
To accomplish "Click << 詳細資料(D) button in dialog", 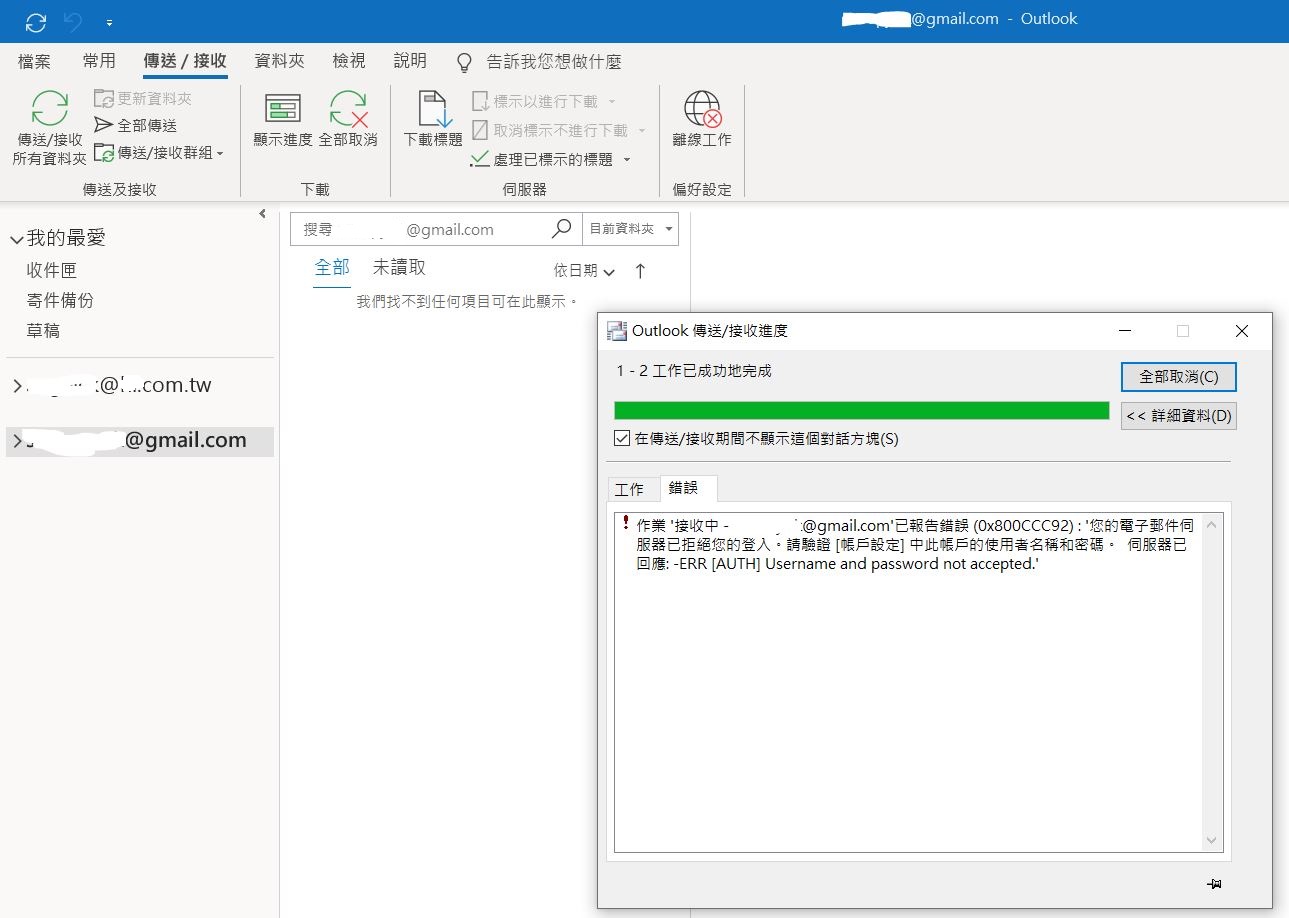I will [x=1179, y=416].
